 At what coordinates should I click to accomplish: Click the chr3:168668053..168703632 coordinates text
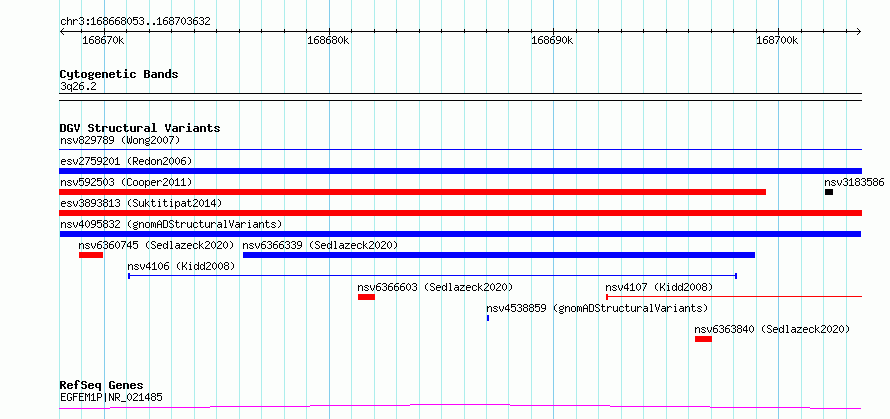pyautogui.click(x=135, y=22)
